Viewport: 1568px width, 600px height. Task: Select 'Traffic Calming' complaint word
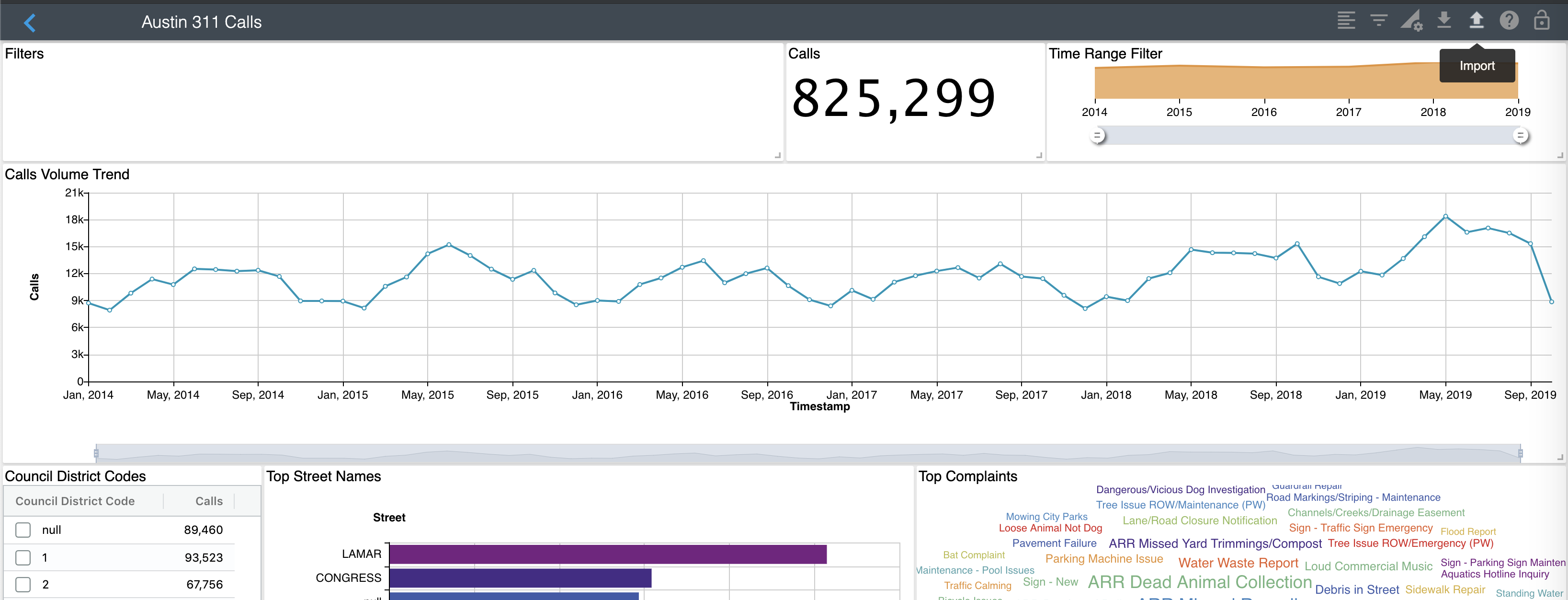pos(977,585)
